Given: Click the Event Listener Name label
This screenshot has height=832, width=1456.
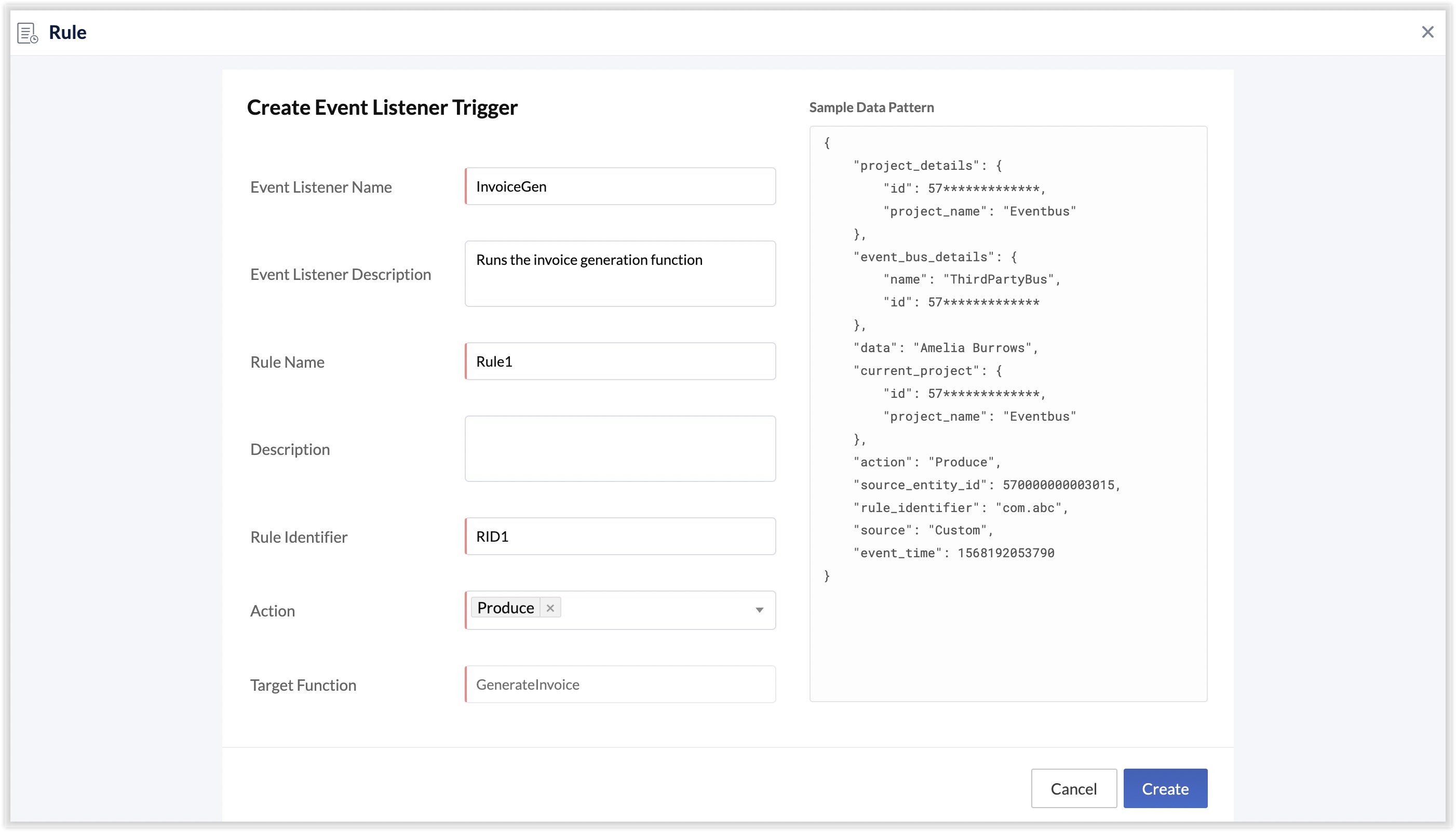Looking at the screenshot, I should [x=321, y=187].
